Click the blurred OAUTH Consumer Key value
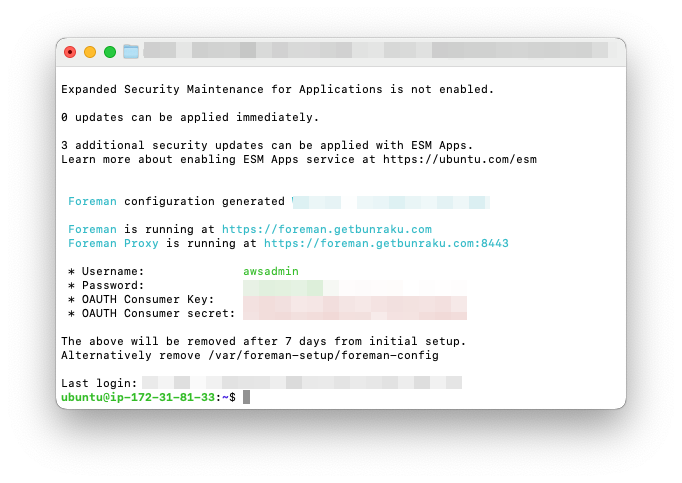Screen dimensions: 682x483 point(354,300)
